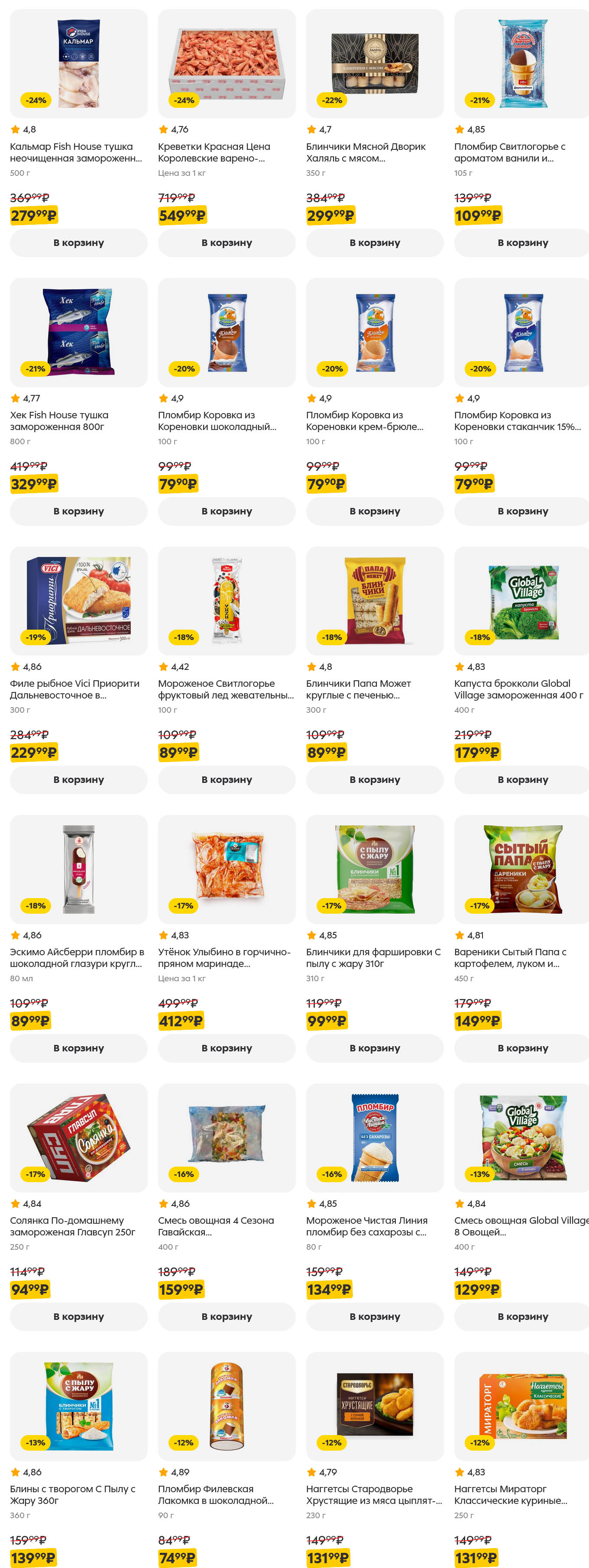Click Пломбир Свитлогорье product title
Screen dimensions: 589x1568
point(510,153)
